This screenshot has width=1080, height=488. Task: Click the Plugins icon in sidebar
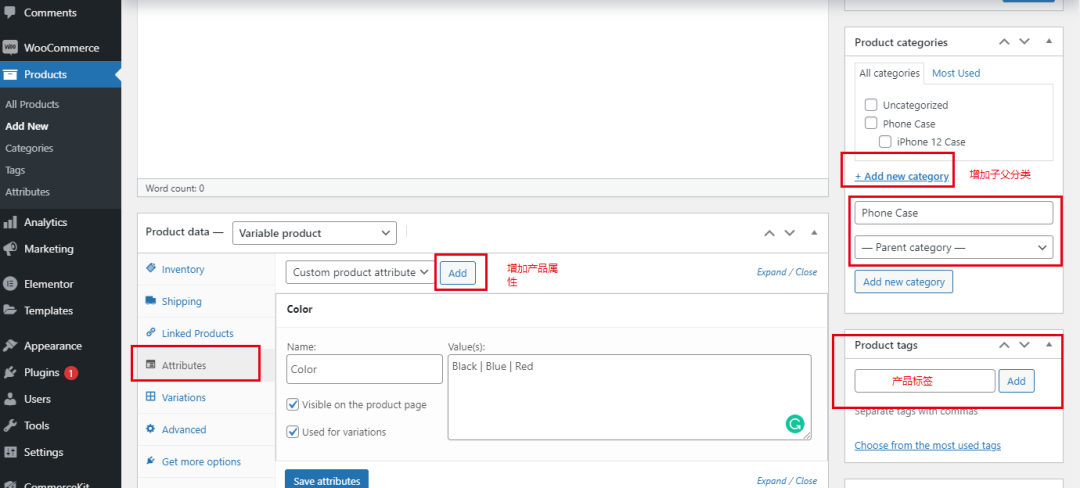coord(10,373)
